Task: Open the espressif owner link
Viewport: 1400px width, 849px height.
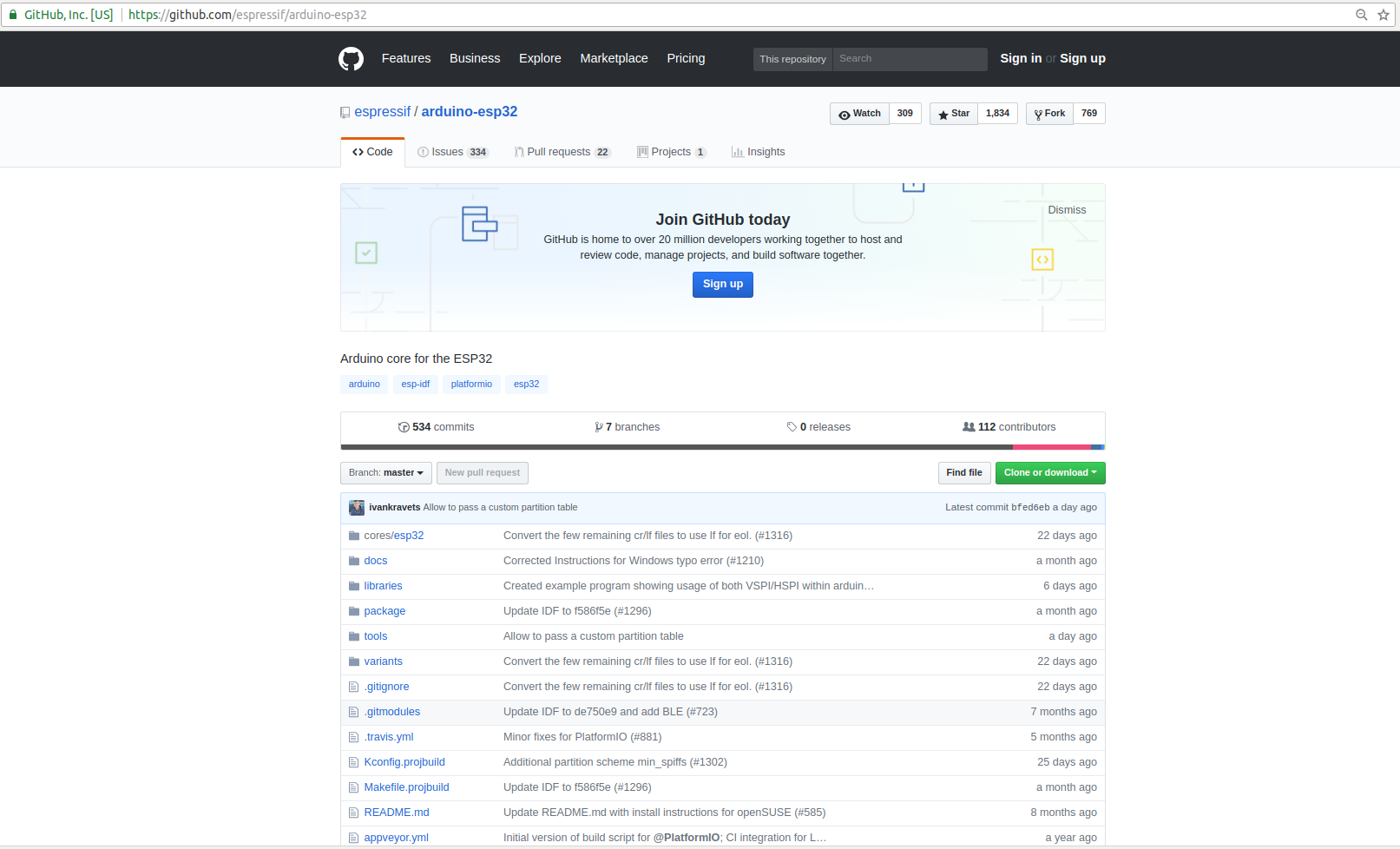Action: pyautogui.click(x=383, y=112)
